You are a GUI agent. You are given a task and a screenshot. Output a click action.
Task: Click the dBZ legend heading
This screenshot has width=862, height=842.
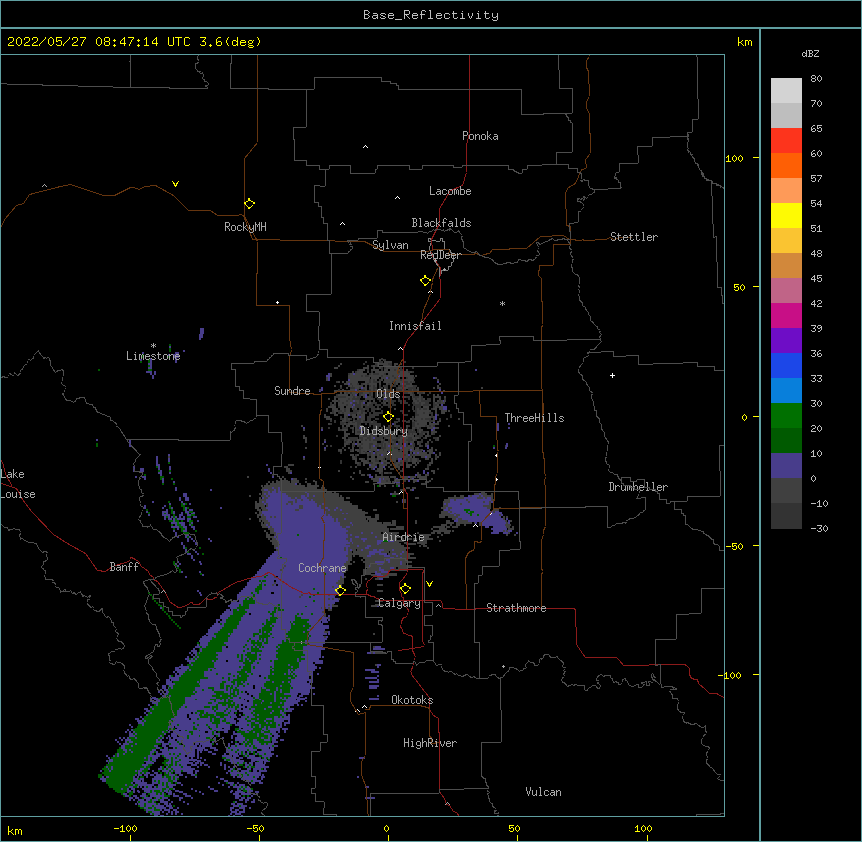[810, 53]
